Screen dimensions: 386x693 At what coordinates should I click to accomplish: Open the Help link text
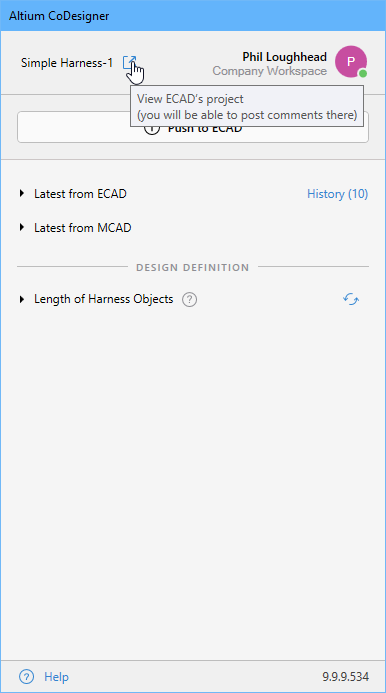(56, 677)
